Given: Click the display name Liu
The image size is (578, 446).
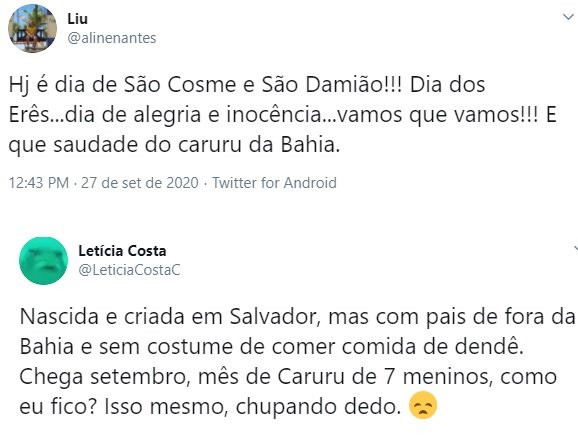Looking at the screenshot, I should [x=77, y=19].
